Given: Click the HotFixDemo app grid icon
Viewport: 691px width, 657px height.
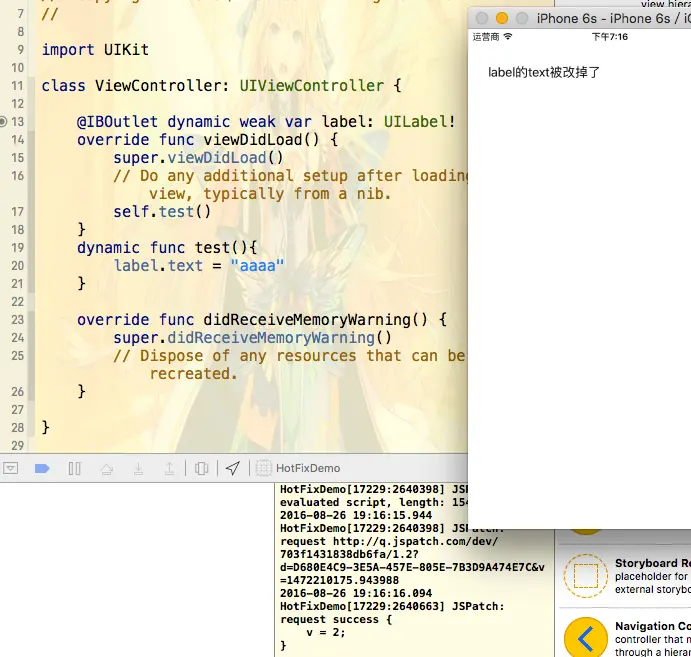Looking at the screenshot, I should (264, 468).
